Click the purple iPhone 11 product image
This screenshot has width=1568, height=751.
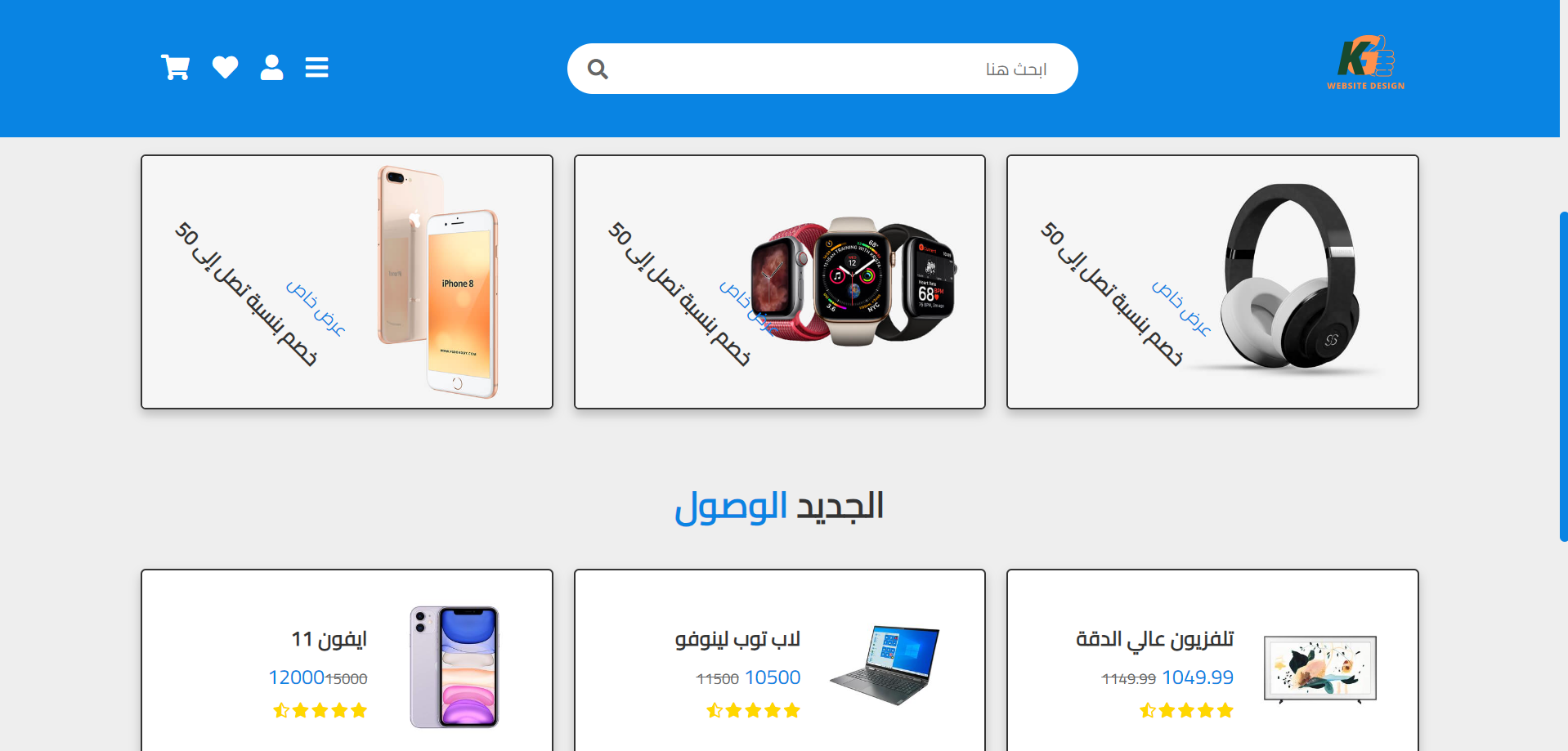[x=454, y=667]
